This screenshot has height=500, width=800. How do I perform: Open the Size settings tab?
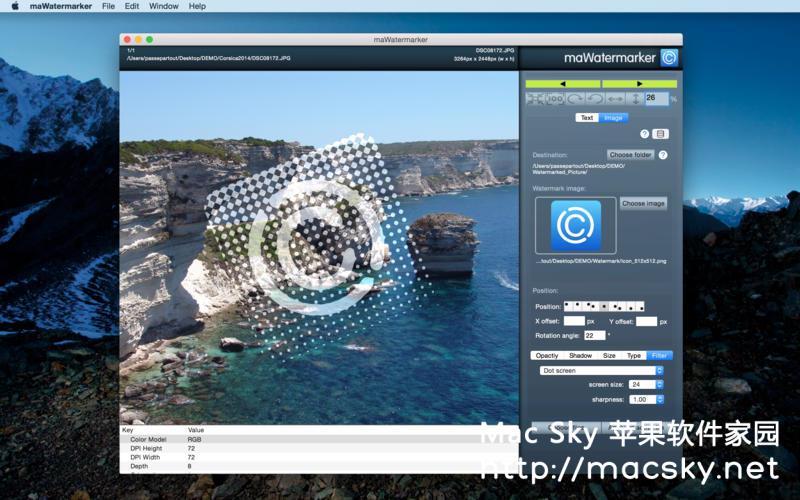click(609, 355)
